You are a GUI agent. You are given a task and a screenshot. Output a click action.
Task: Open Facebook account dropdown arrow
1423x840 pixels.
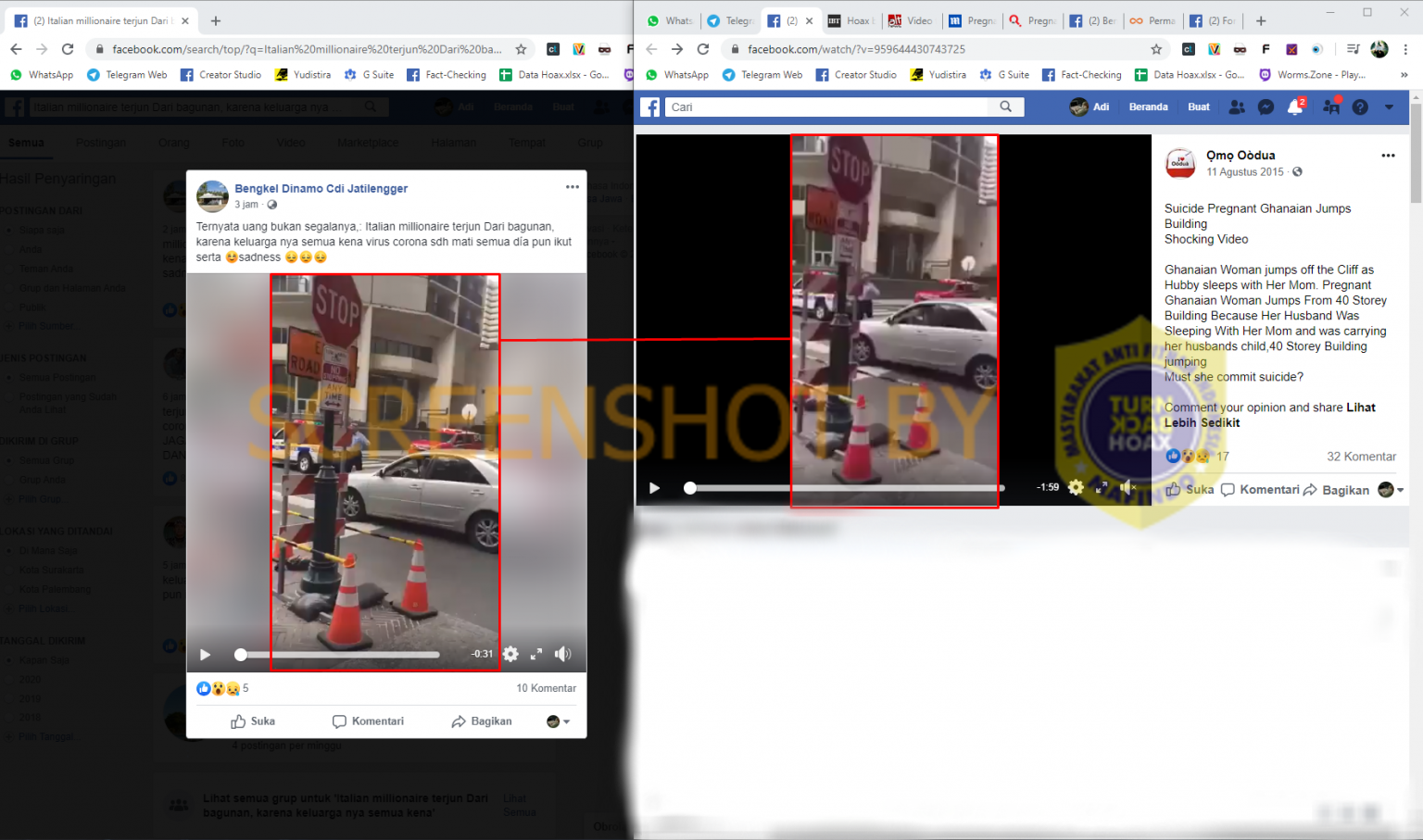pos(1389,107)
